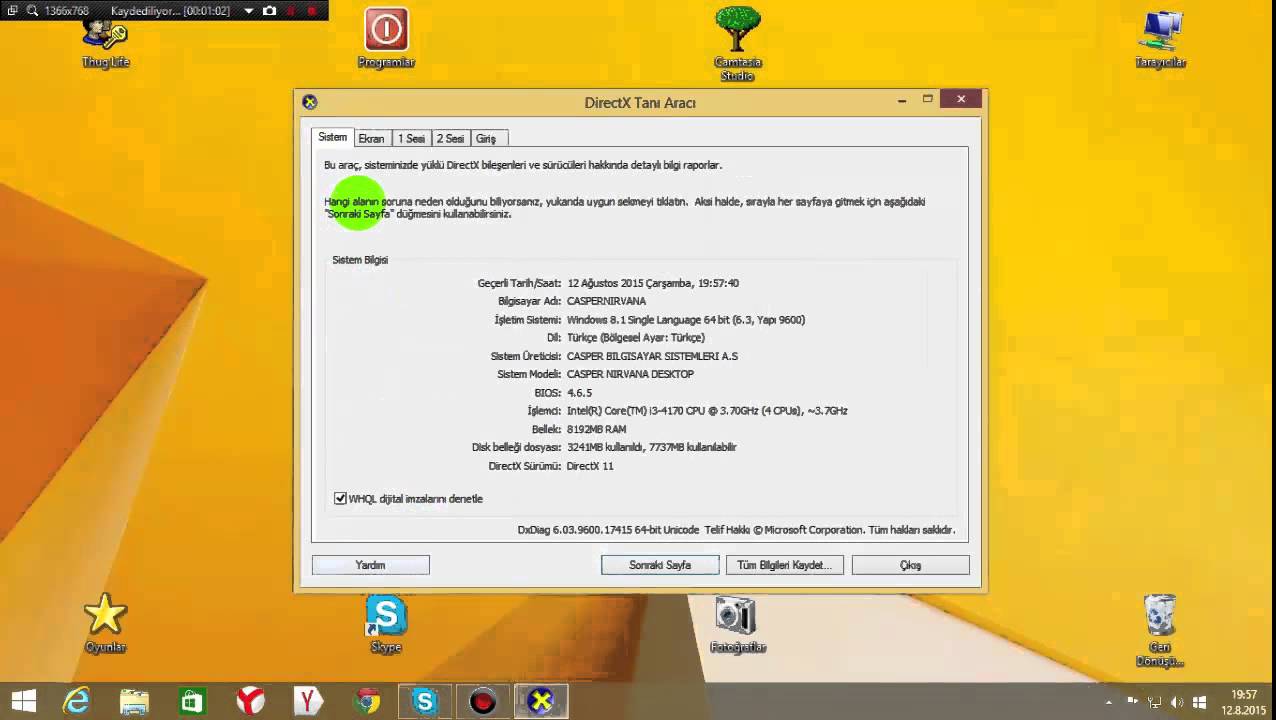Open the 1 Sesi tab
The width and height of the screenshot is (1276, 720).
tap(411, 139)
